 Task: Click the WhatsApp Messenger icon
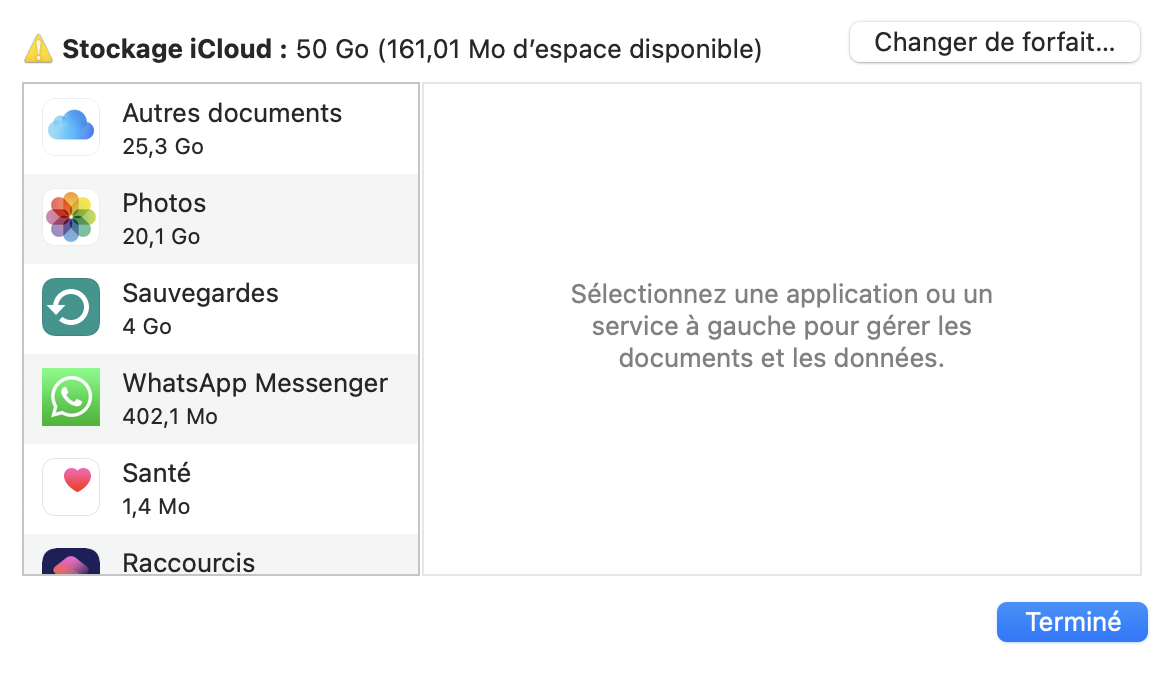click(71, 397)
